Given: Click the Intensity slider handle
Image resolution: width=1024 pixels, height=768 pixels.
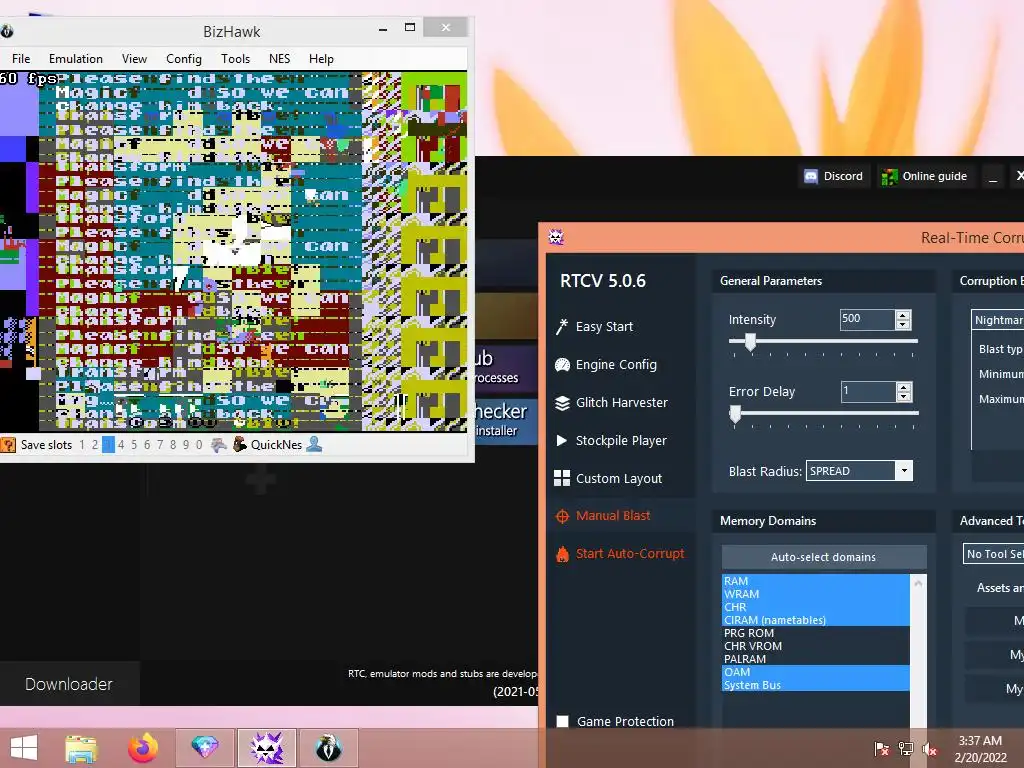Looking at the screenshot, I should pyautogui.click(x=750, y=342).
